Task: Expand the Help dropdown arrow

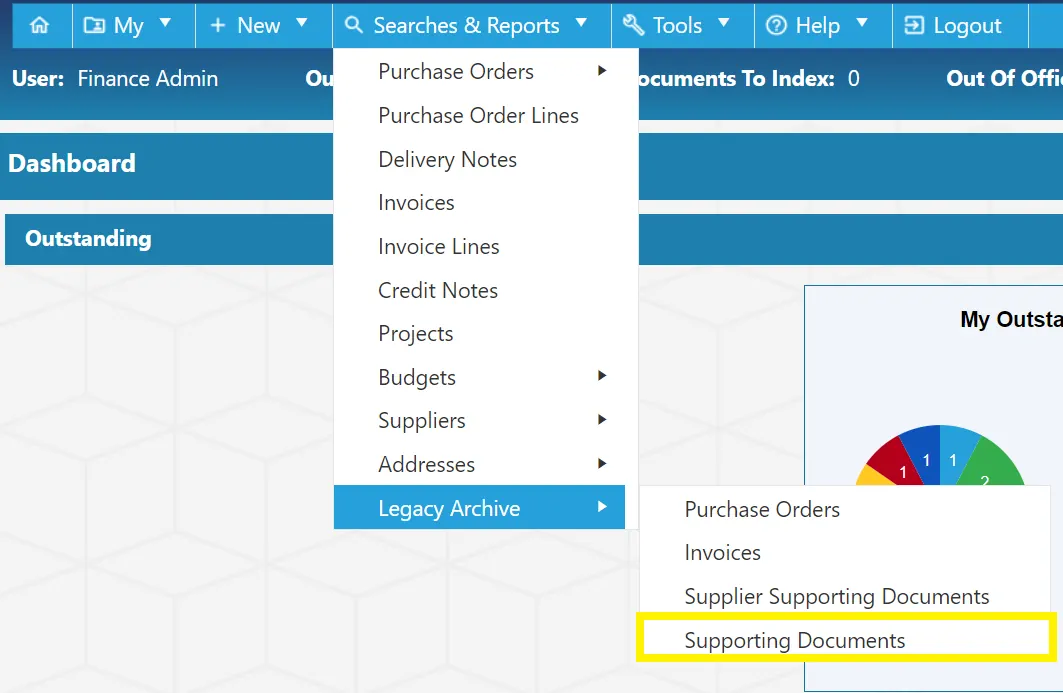Action: click(862, 23)
